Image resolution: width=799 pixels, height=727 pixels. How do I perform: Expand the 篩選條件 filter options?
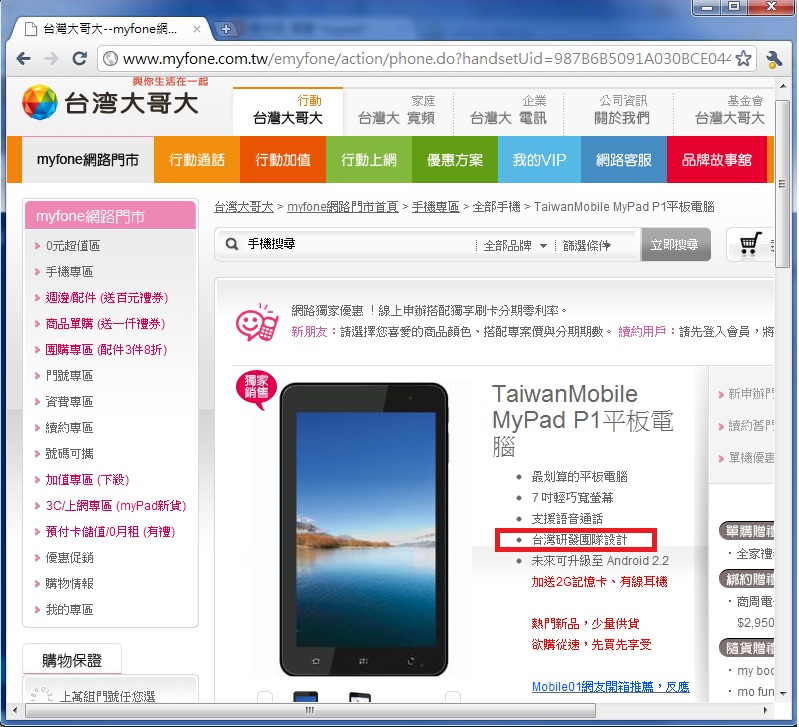click(x=587, y=246)
